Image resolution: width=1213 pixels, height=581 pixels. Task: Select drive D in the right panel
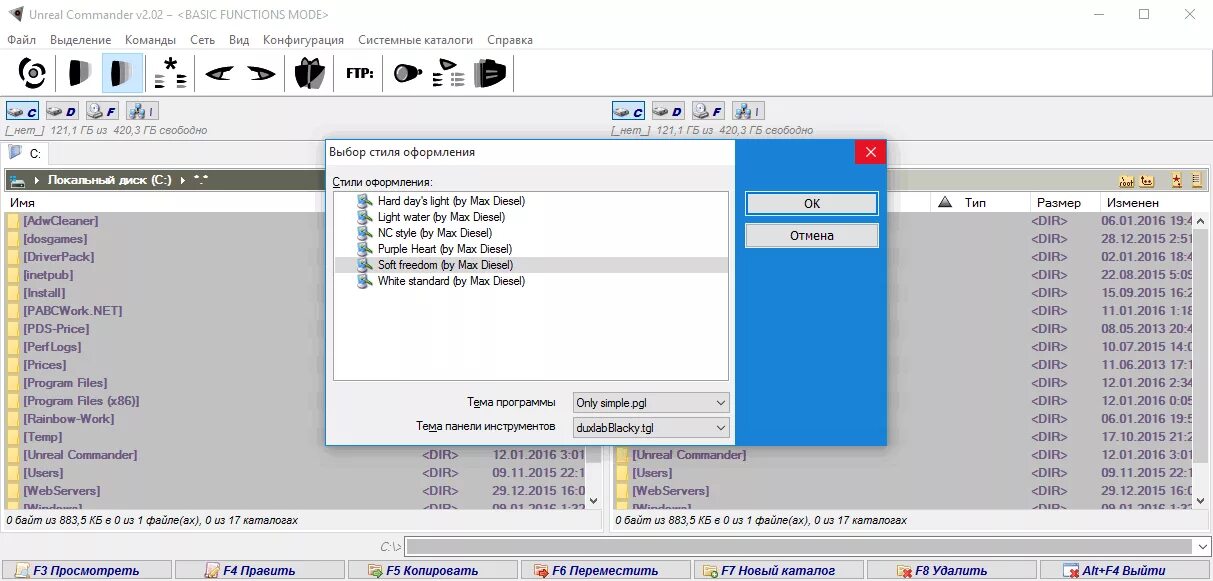[668, 111]
